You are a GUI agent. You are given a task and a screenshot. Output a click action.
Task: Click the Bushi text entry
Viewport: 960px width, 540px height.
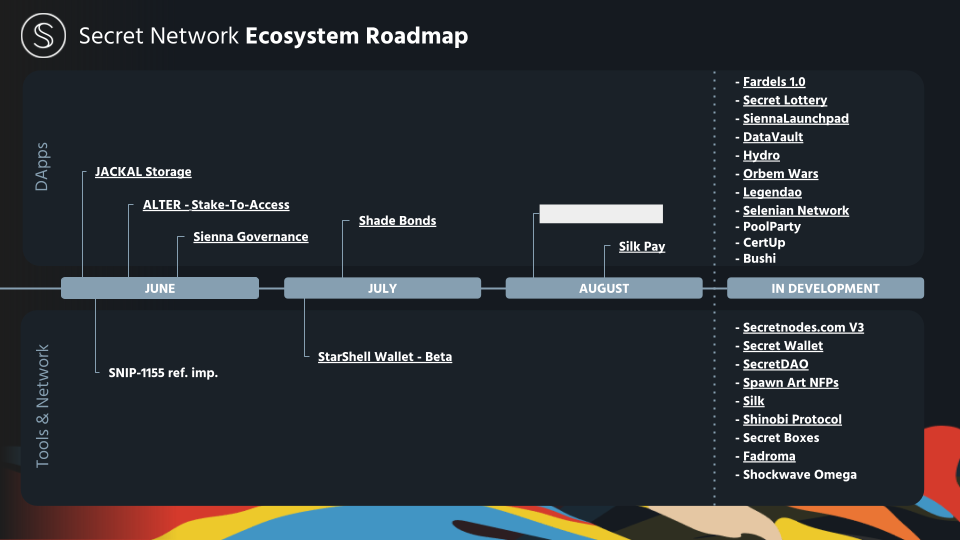pyautogui.click(x=759, y=258)
